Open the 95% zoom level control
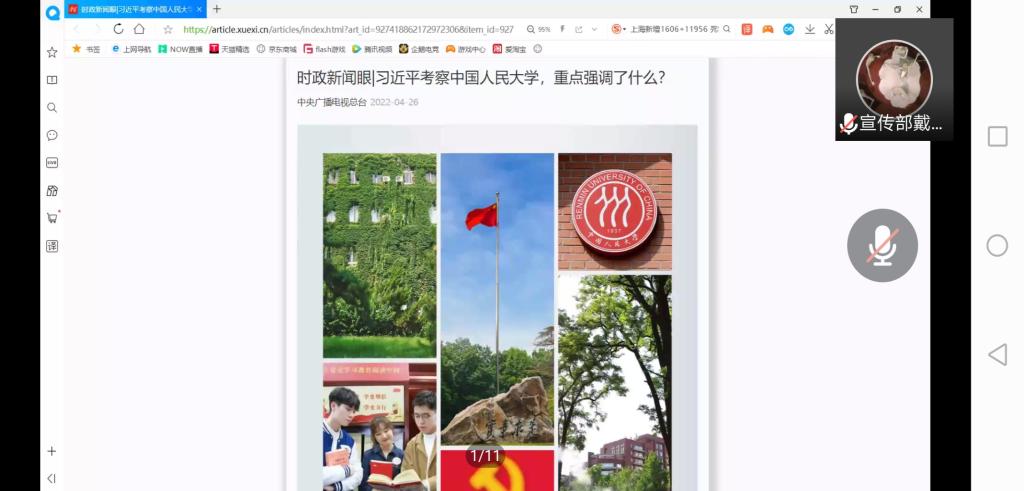 [x=539, y=30]
